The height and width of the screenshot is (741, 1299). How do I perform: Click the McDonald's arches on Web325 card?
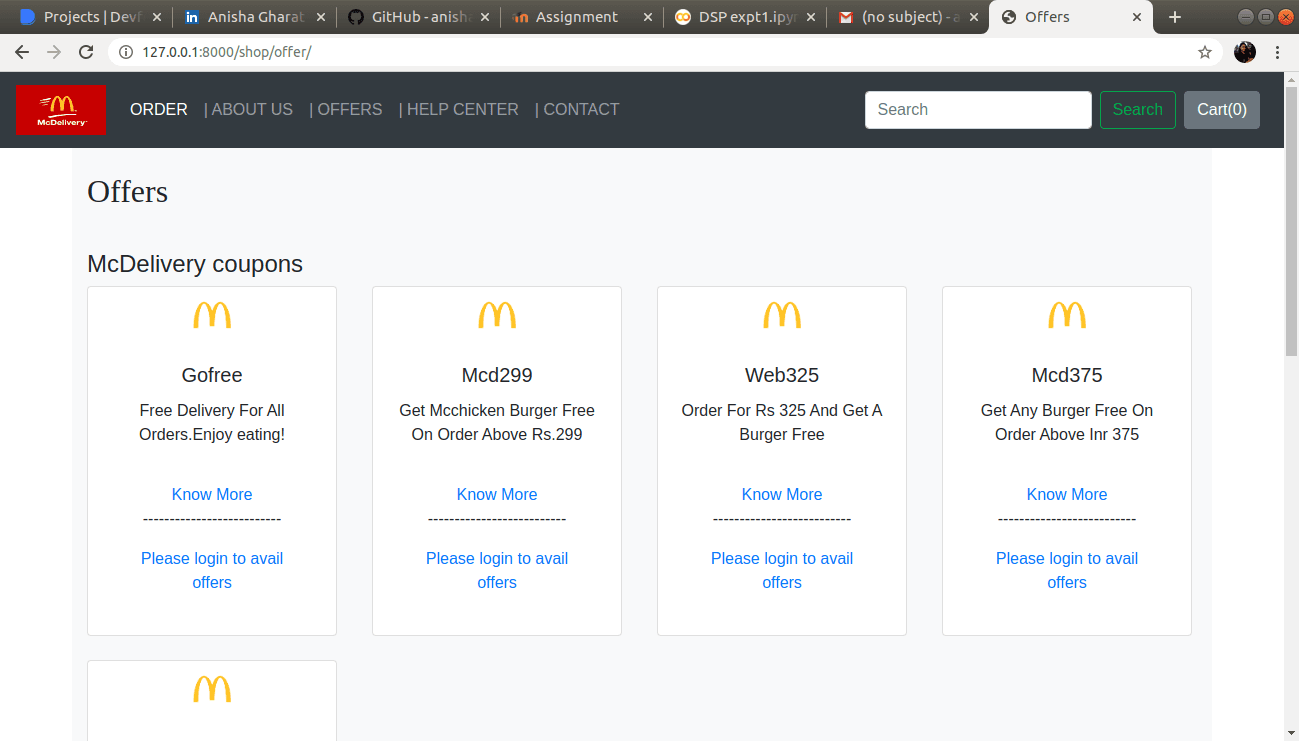pos(782,315)
